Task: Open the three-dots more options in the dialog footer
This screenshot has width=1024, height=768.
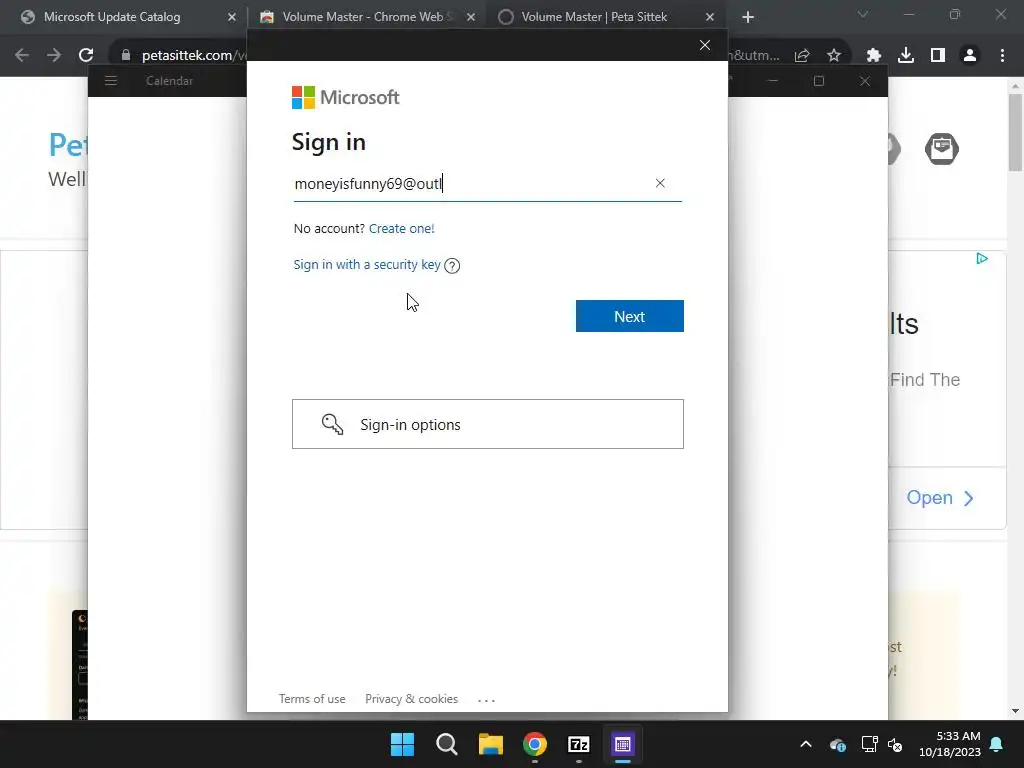Action: tap(487, 700)
